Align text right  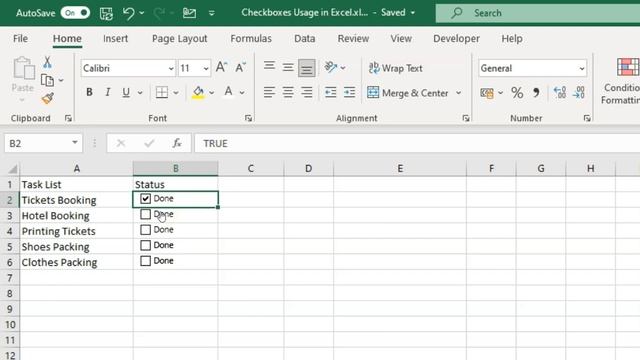coord(307,92)
